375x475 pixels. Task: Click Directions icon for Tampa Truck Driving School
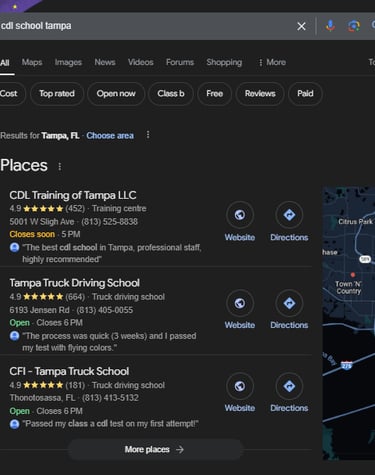tap(289, 303)
